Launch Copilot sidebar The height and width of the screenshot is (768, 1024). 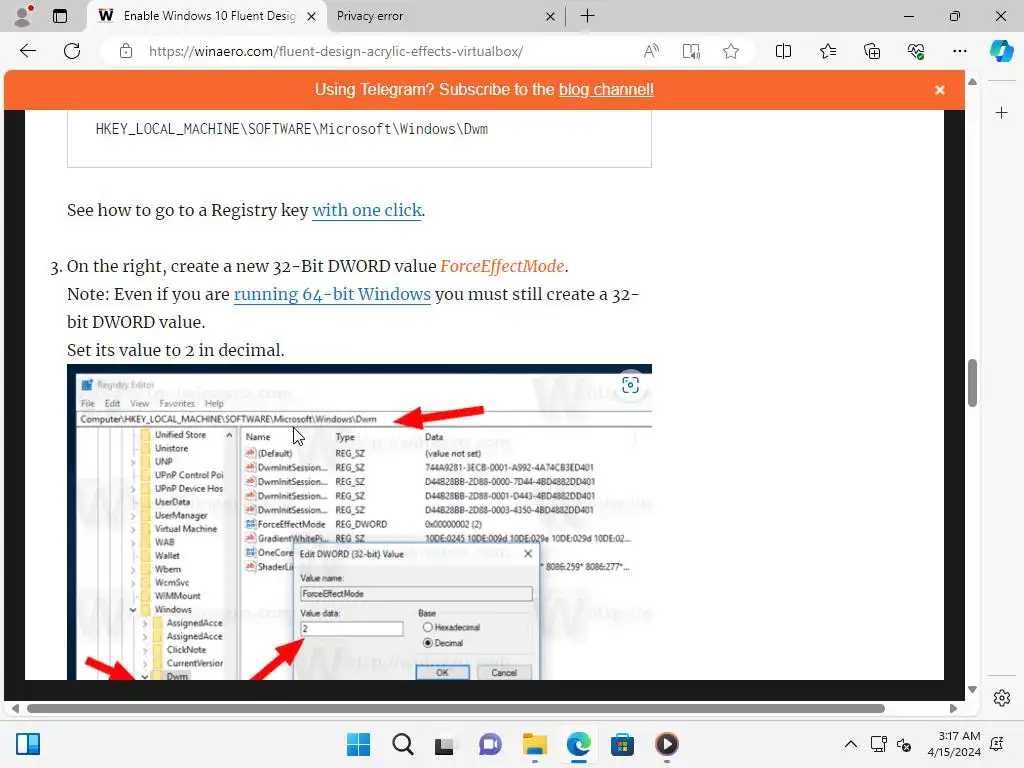coord(1001,51)
